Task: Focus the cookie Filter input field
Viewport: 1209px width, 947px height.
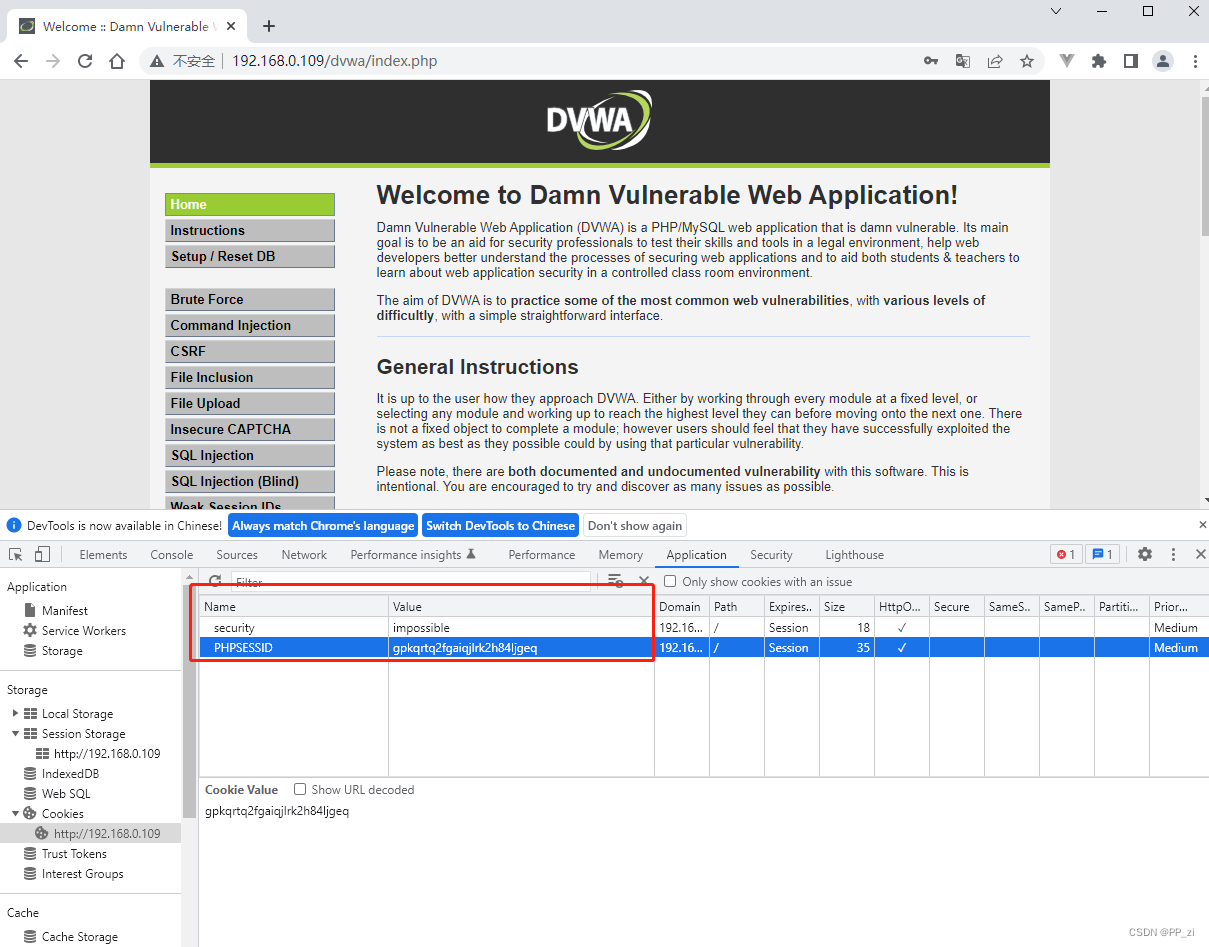Action: pyautogui.click(x=411, y=581)
